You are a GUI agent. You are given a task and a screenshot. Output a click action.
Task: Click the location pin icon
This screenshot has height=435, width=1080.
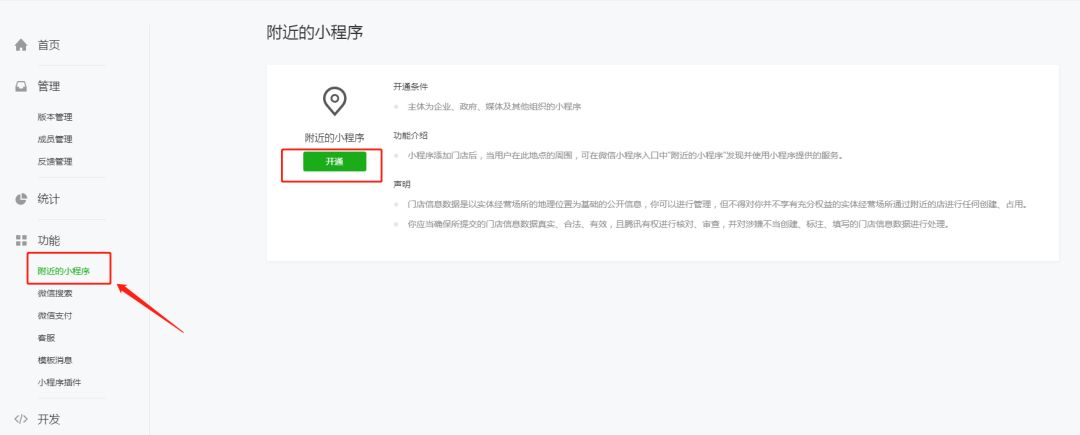point(334,101)
